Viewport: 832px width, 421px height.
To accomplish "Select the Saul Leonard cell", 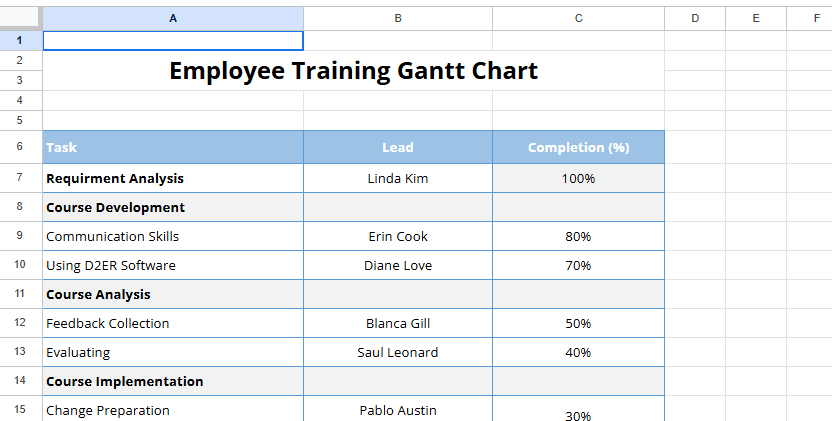I will [x=397, y=352].
